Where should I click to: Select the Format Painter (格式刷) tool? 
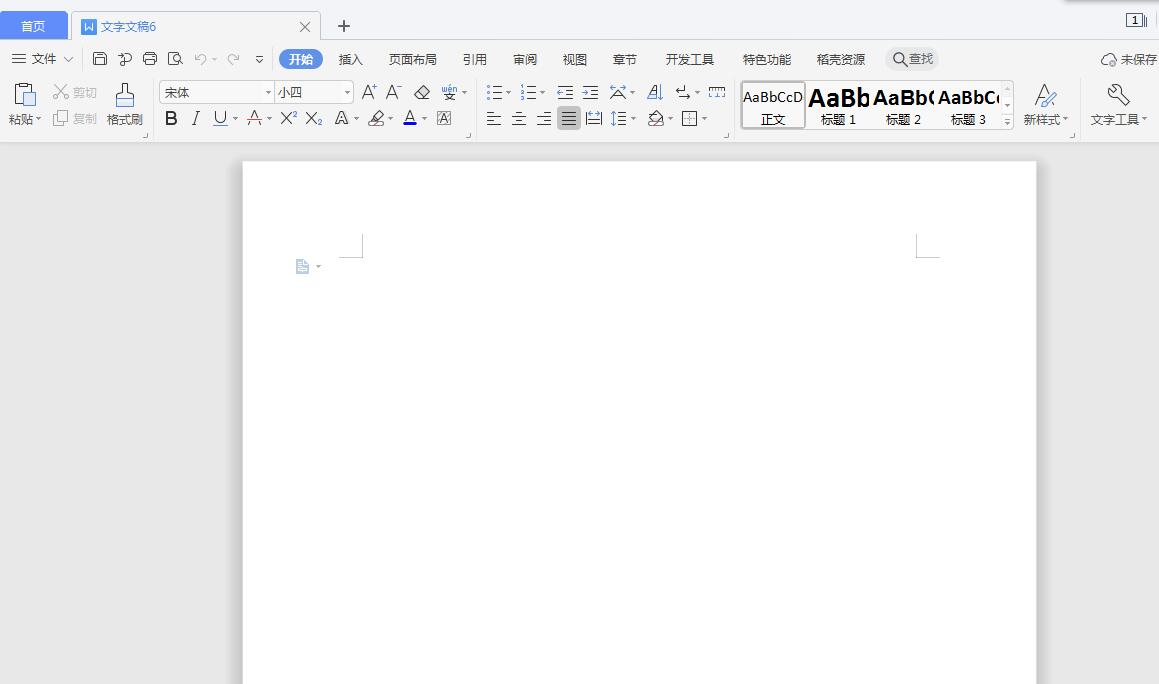(123, 104)
